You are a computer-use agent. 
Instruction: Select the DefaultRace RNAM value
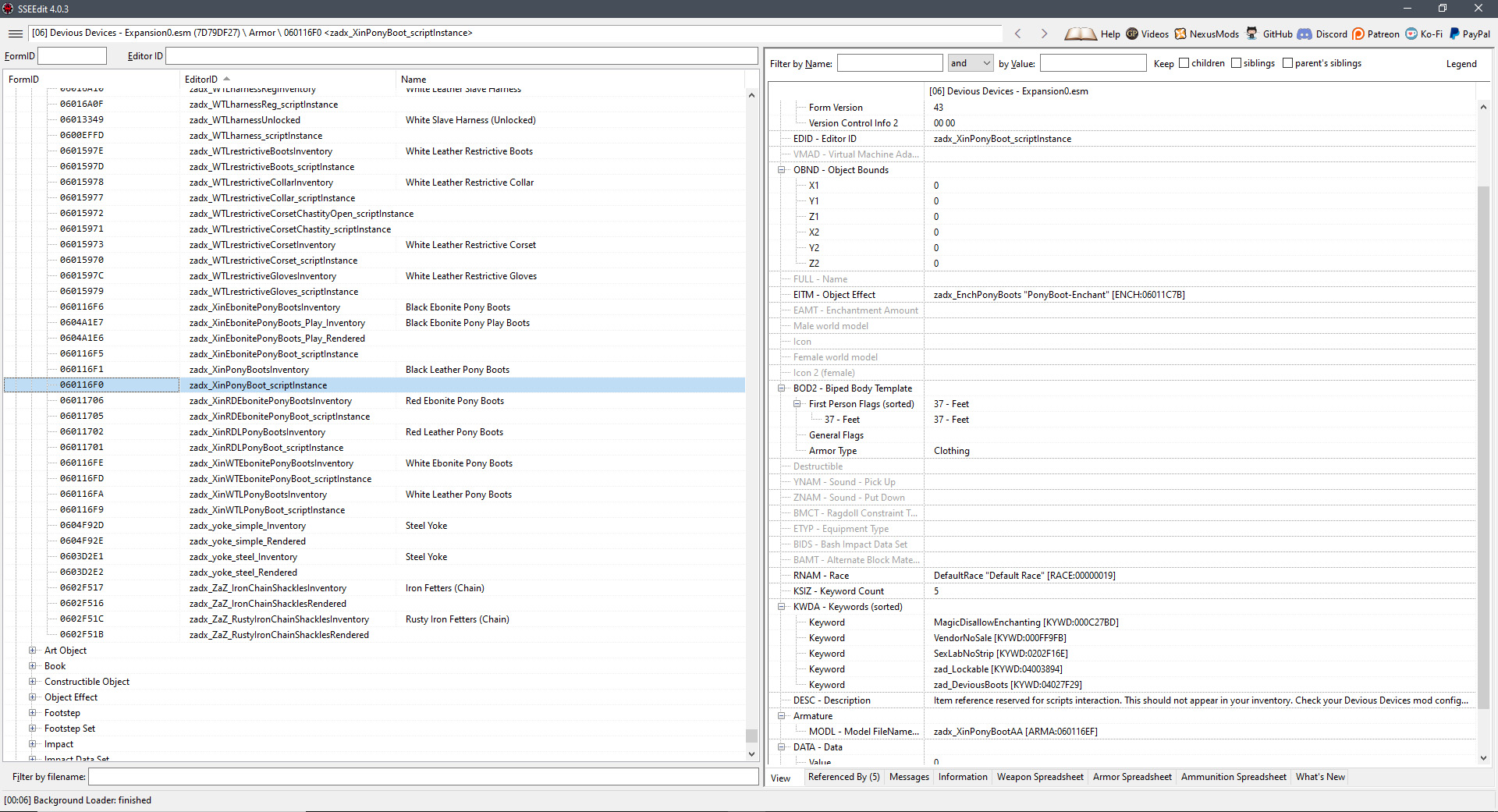[1024, 576]
